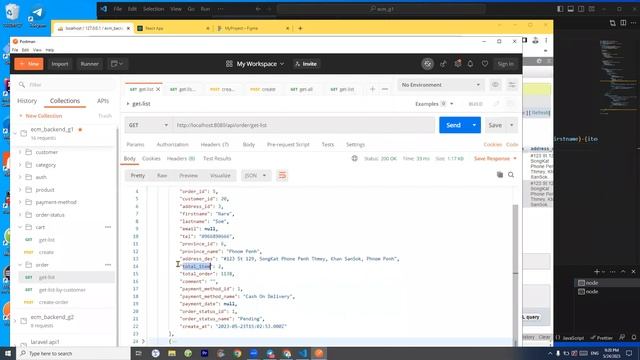640x360 pixels.
Task: Open Visual Studio Code from the taskbar
Action: point(302,353)
